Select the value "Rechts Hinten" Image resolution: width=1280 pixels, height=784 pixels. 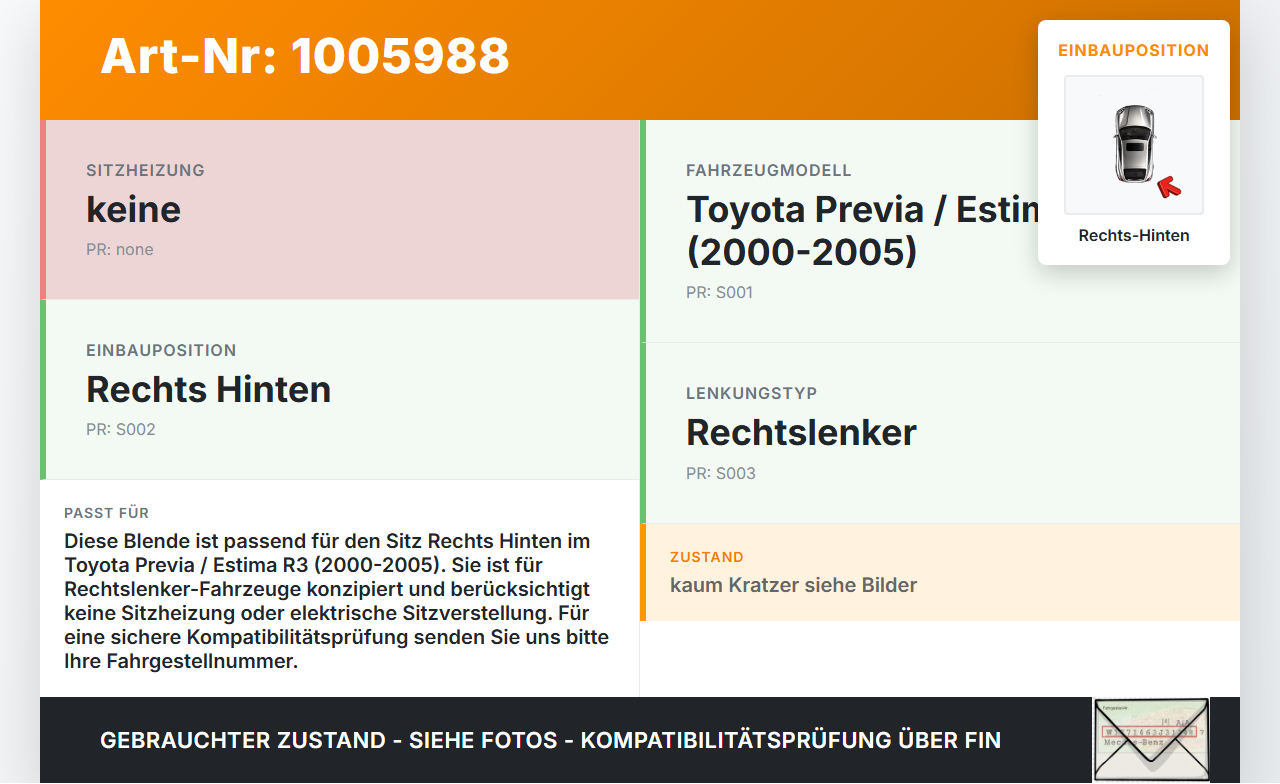coord(208,389)
